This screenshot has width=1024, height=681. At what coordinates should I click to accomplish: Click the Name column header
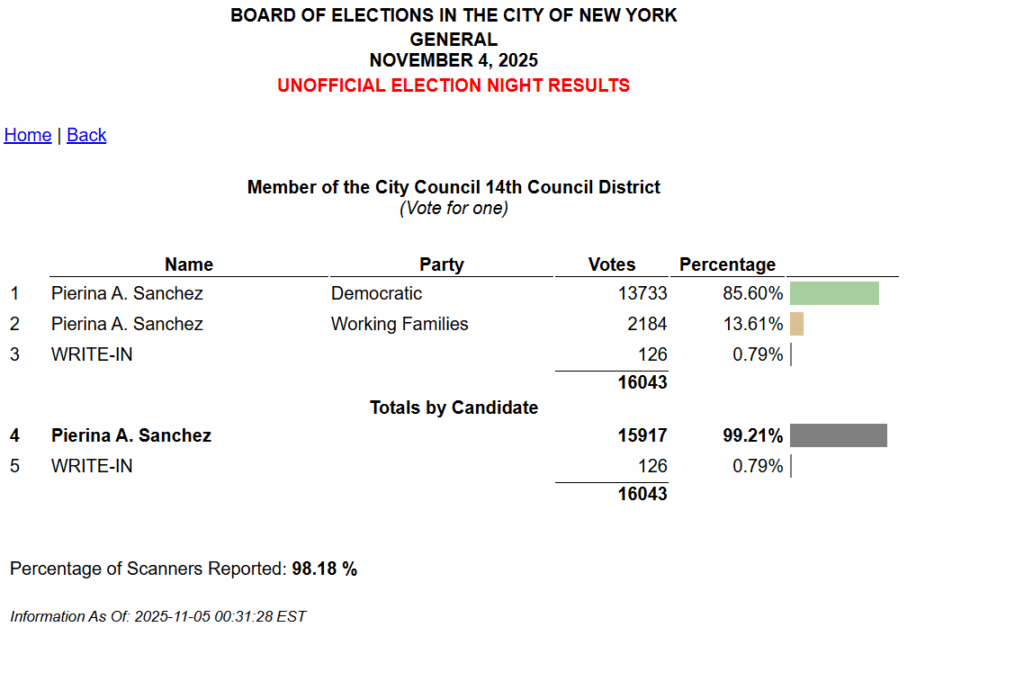(189, 264)
